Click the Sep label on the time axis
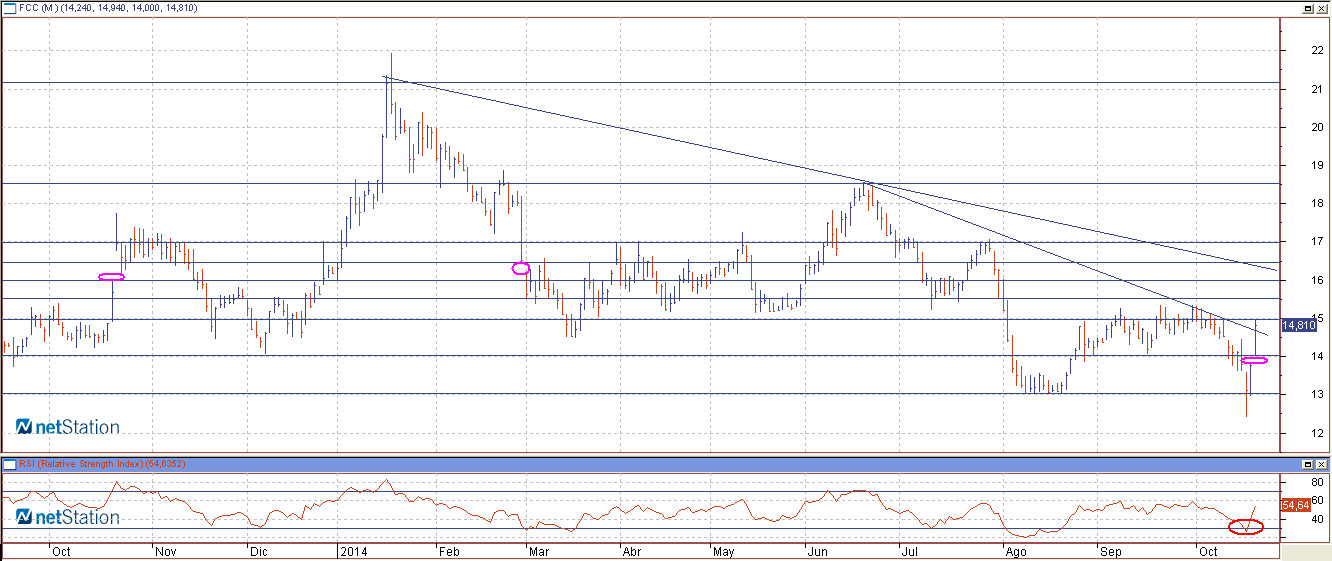Image resolution: width=1332 pixels, height=561 pixels. pyautogui.click(x=1109, y=551)
